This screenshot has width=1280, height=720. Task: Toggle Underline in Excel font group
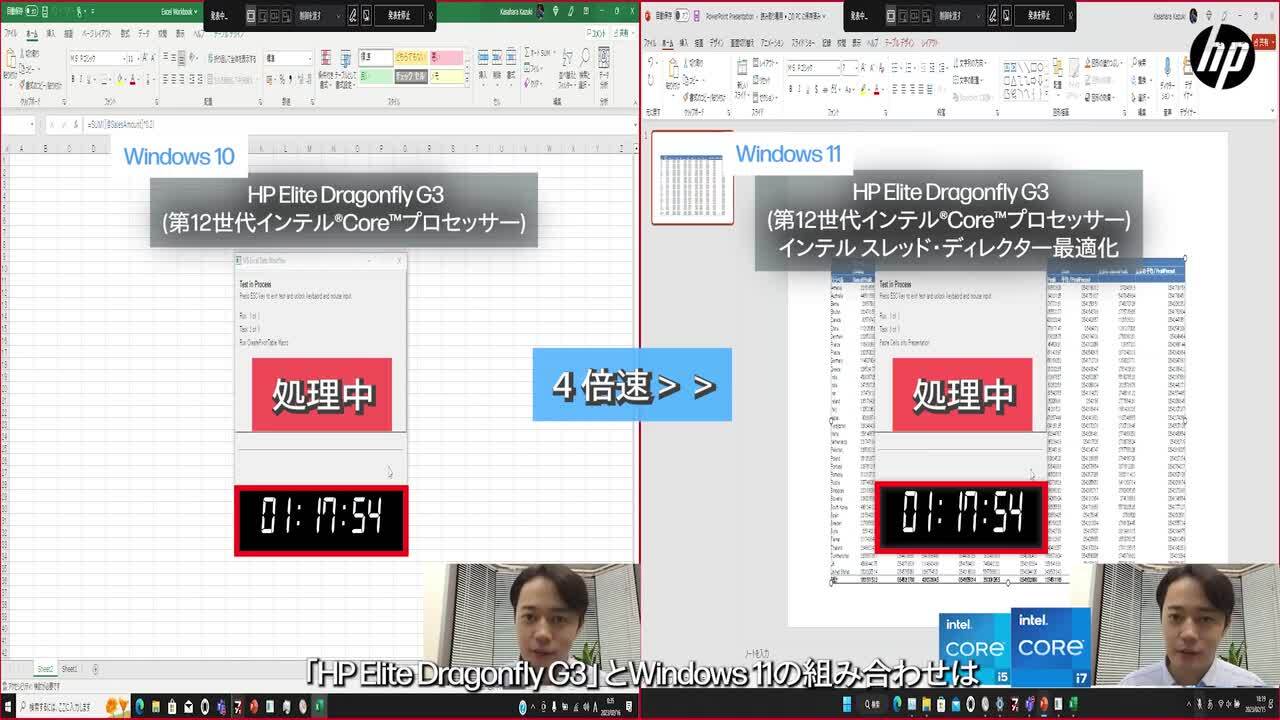[x=91, y=79]
